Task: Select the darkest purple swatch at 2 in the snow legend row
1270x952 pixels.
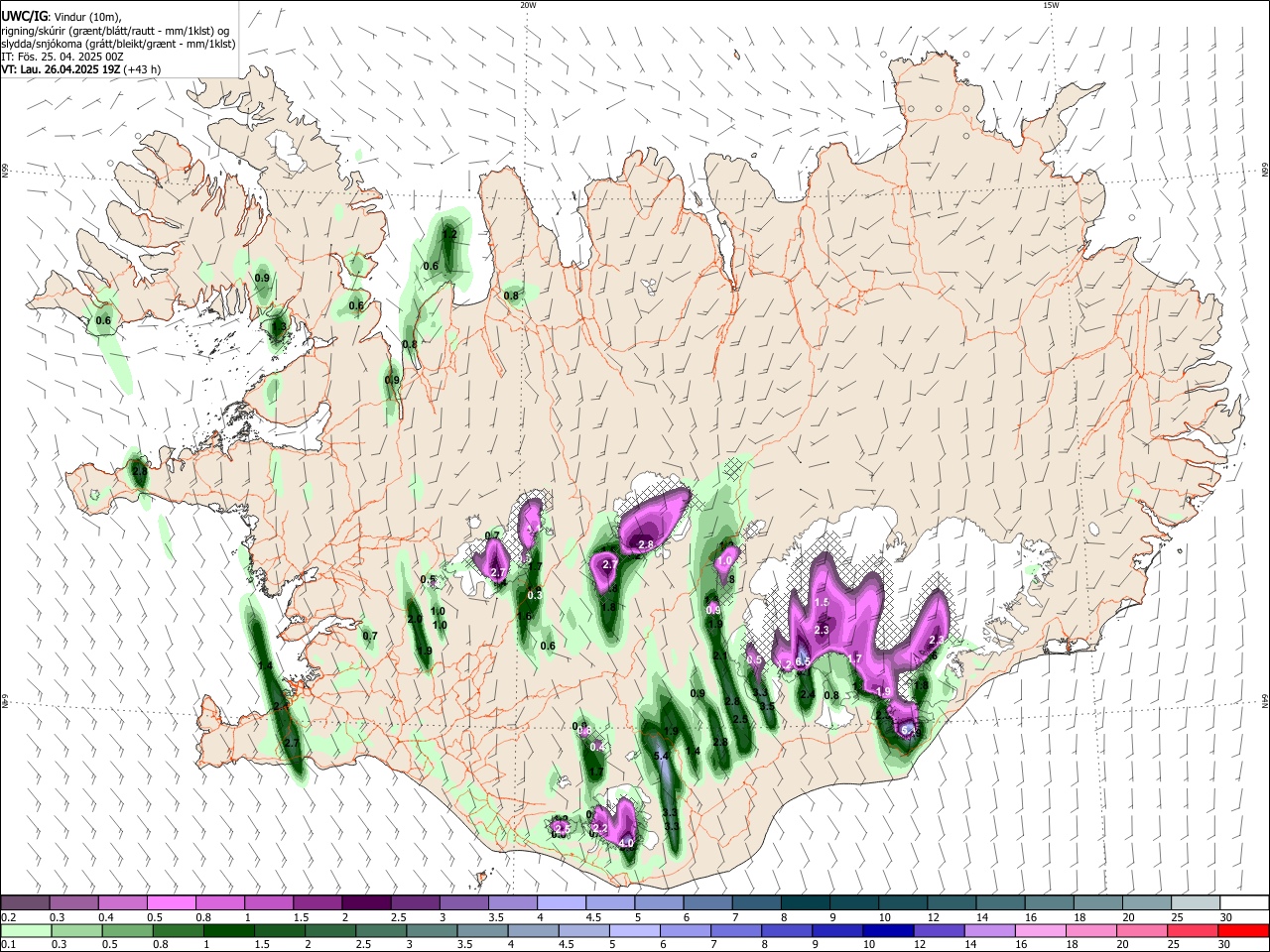Action: (366, 902)
